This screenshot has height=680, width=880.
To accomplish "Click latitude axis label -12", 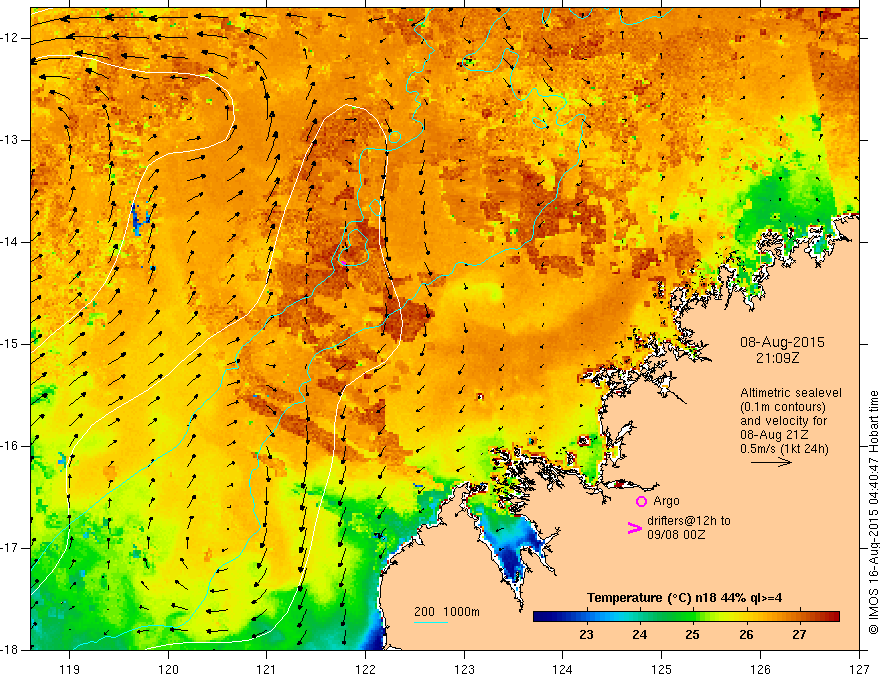I will tap(11, 38).
